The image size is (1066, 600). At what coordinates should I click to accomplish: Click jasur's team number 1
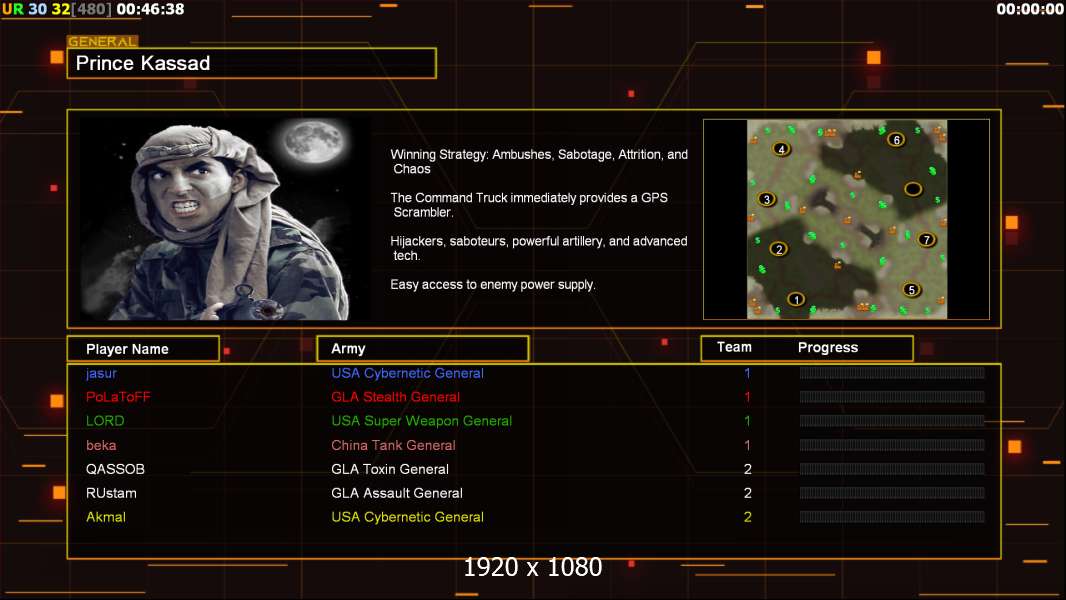point(747,373)
